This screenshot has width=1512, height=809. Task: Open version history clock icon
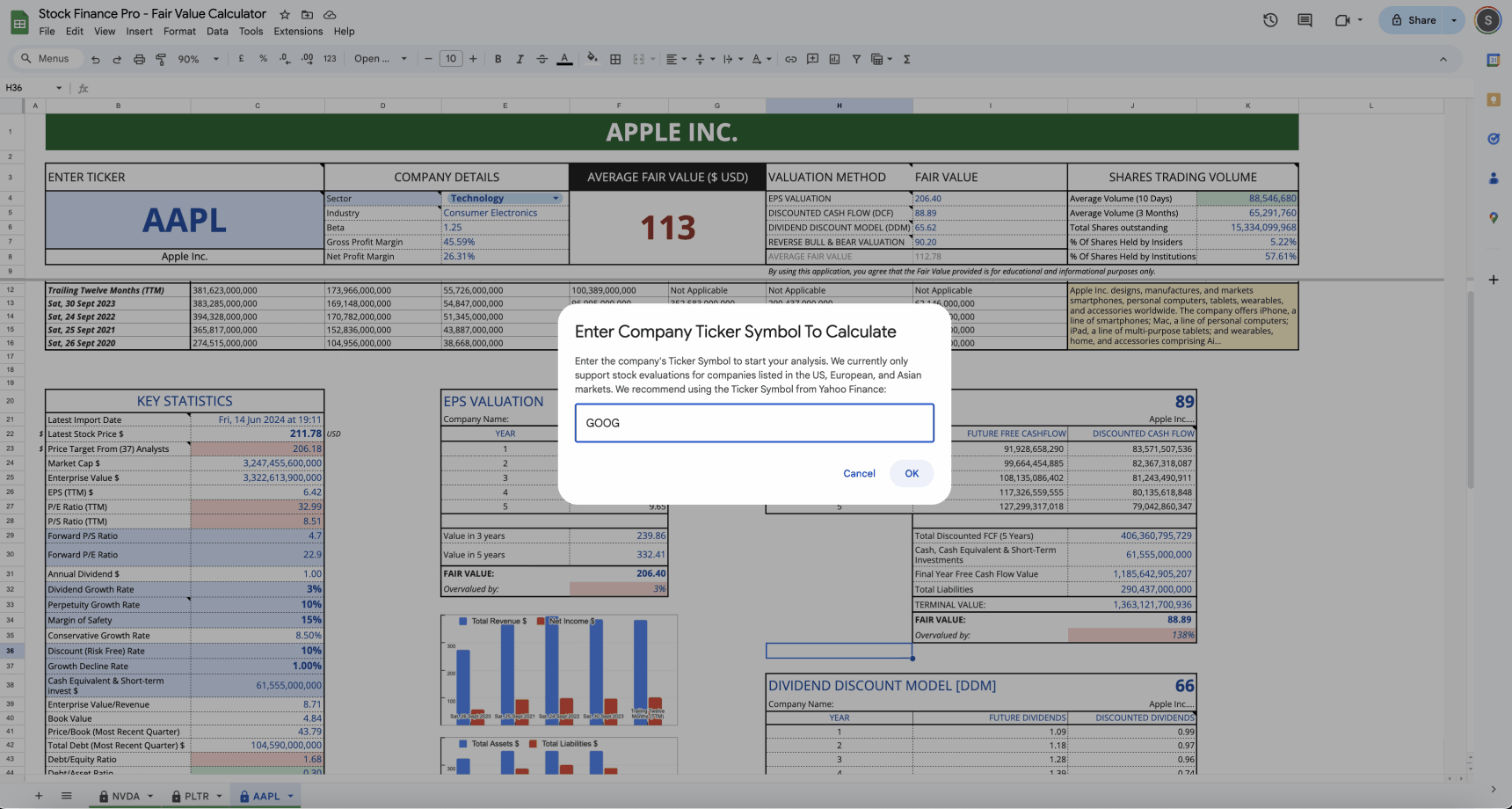1270,19
